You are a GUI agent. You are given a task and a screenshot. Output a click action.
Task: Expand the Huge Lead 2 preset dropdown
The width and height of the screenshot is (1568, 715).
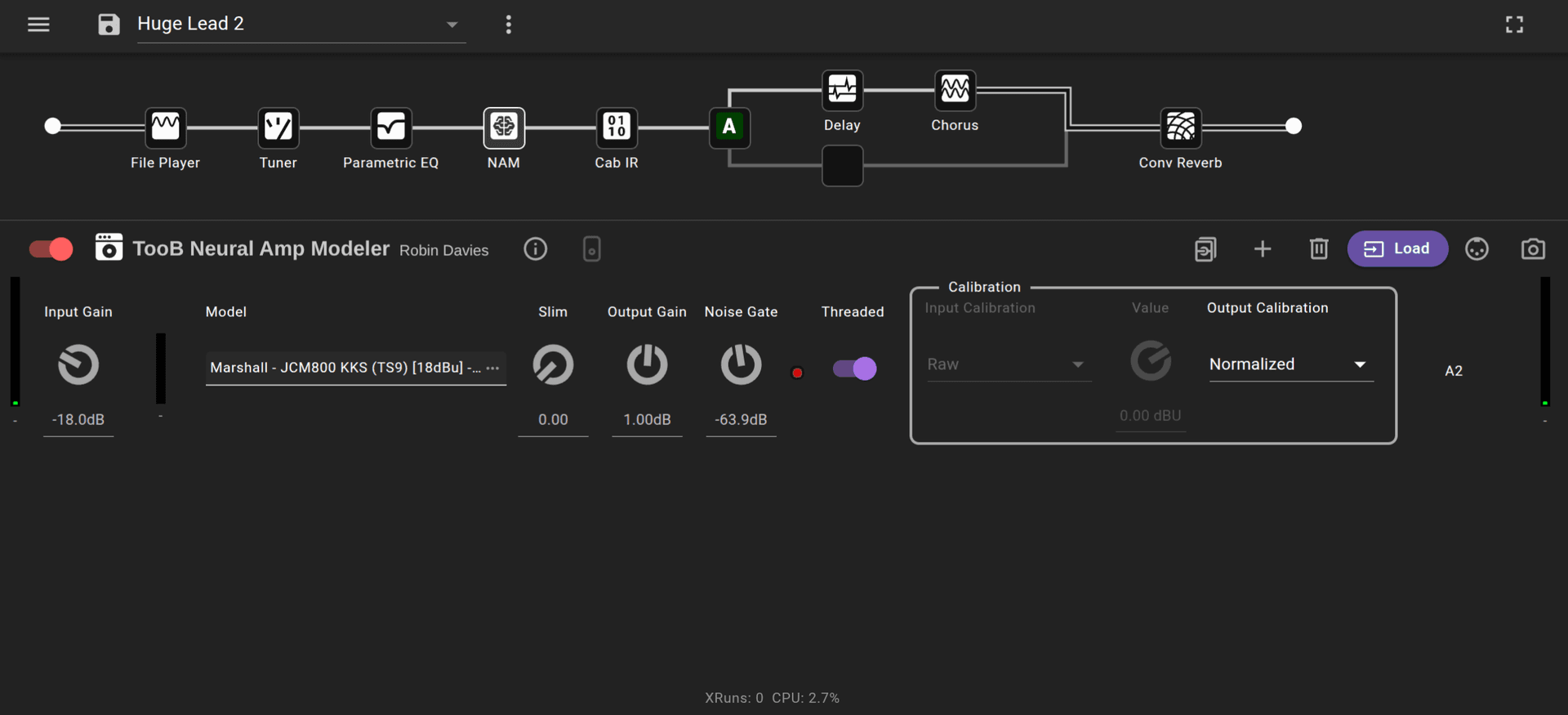point(301,25)
